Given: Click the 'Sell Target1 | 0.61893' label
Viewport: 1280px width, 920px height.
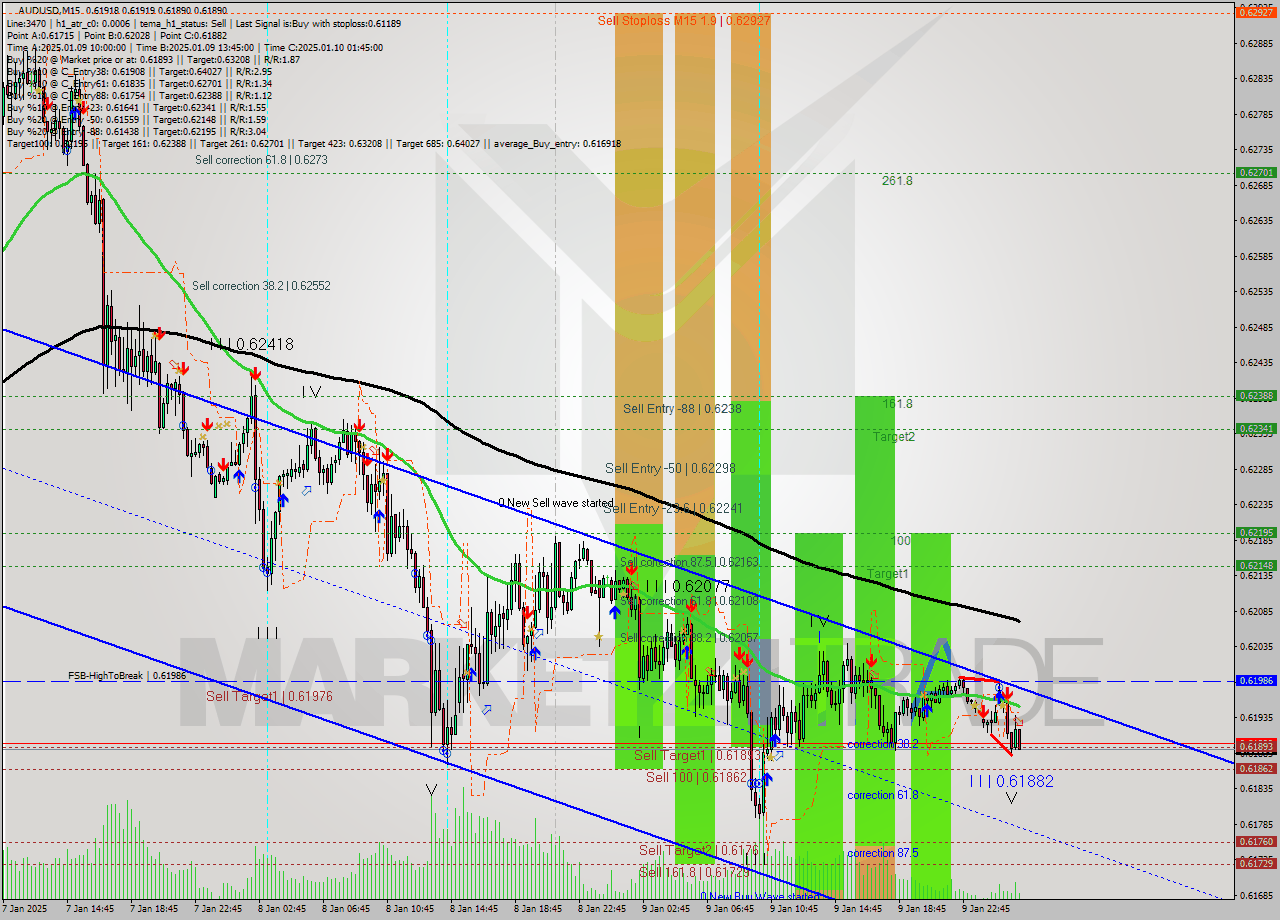Looking at the screenshot, I should [696, 755].
